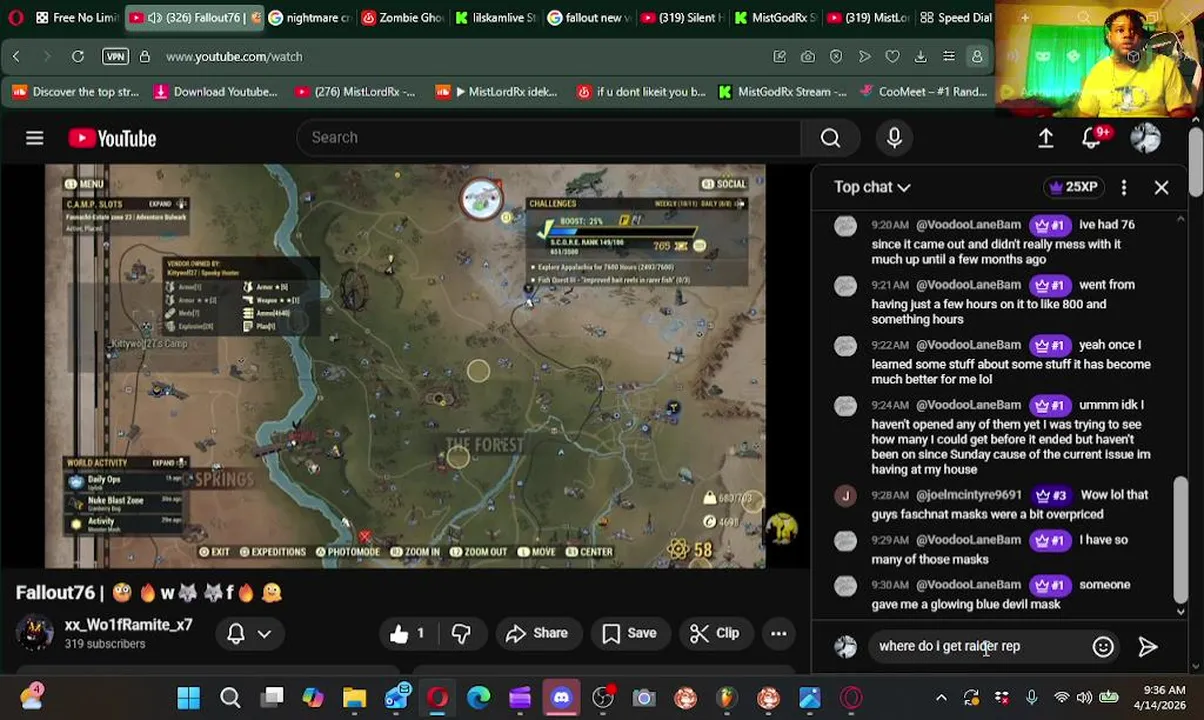The height and width of the screenshot is (720, 1204).
Task: Like the Fallout76 stream video
Action: point(408,633)
